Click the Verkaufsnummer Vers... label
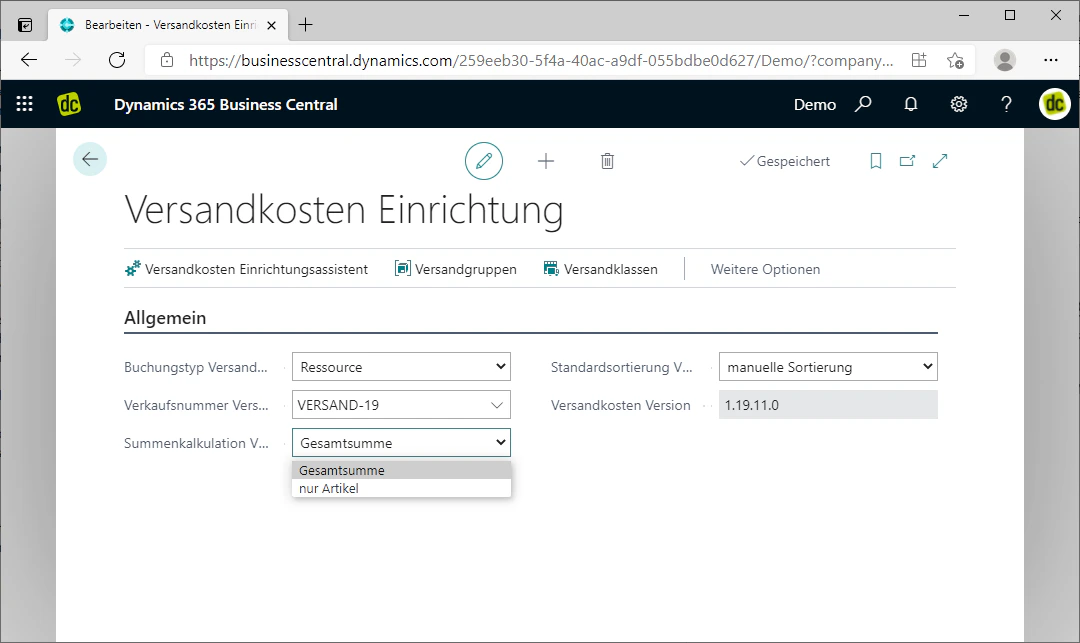This screenshot has width=1080, height=643. pyautogui.click(x=196, y=405)
